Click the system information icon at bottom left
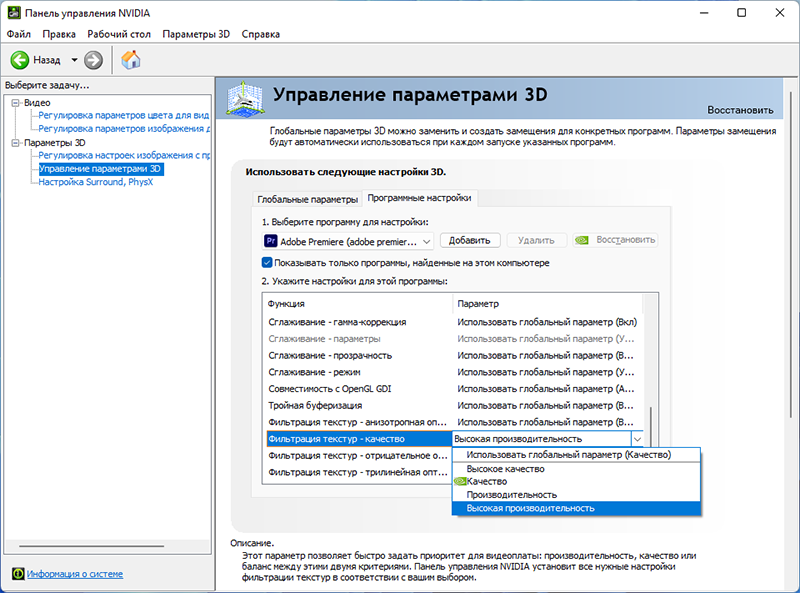This screenshot has width=800, height=593. pyautogui.click(x=18, y=574)
